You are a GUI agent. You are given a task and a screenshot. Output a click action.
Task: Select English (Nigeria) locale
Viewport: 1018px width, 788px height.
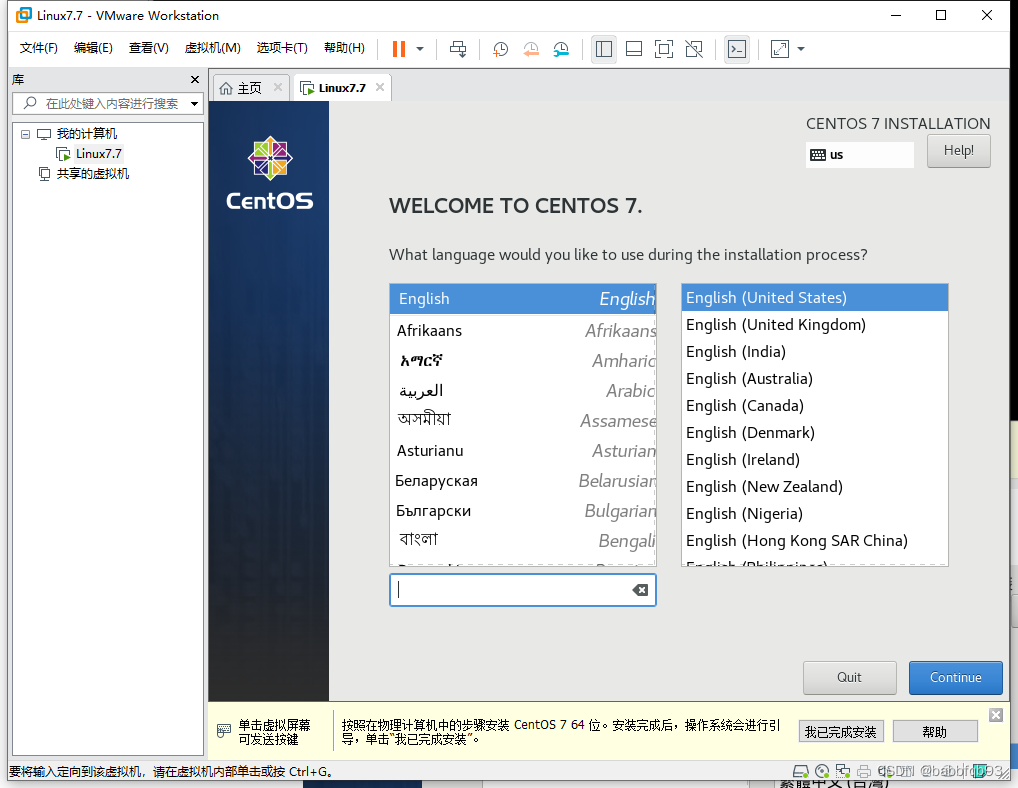click(x=815, y=513)
